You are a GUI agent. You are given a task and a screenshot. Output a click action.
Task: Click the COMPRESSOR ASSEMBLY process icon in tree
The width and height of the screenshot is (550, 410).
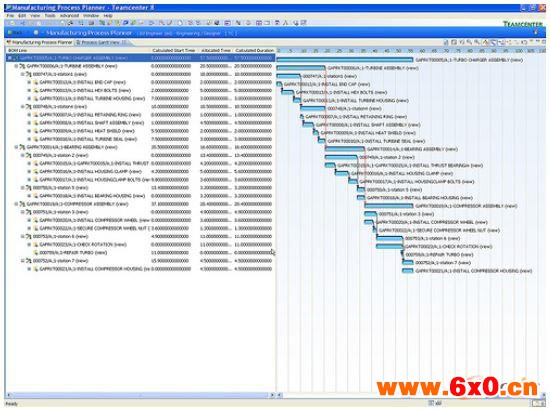(22, 204)
